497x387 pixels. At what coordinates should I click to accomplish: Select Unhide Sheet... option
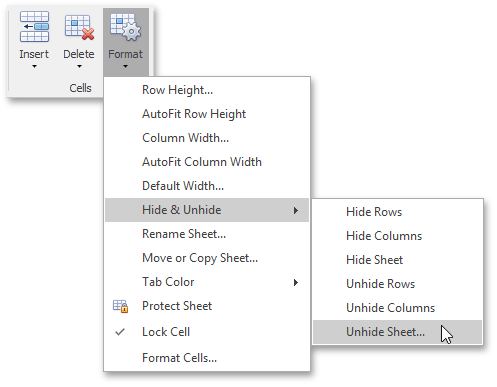tap(397, 332)
